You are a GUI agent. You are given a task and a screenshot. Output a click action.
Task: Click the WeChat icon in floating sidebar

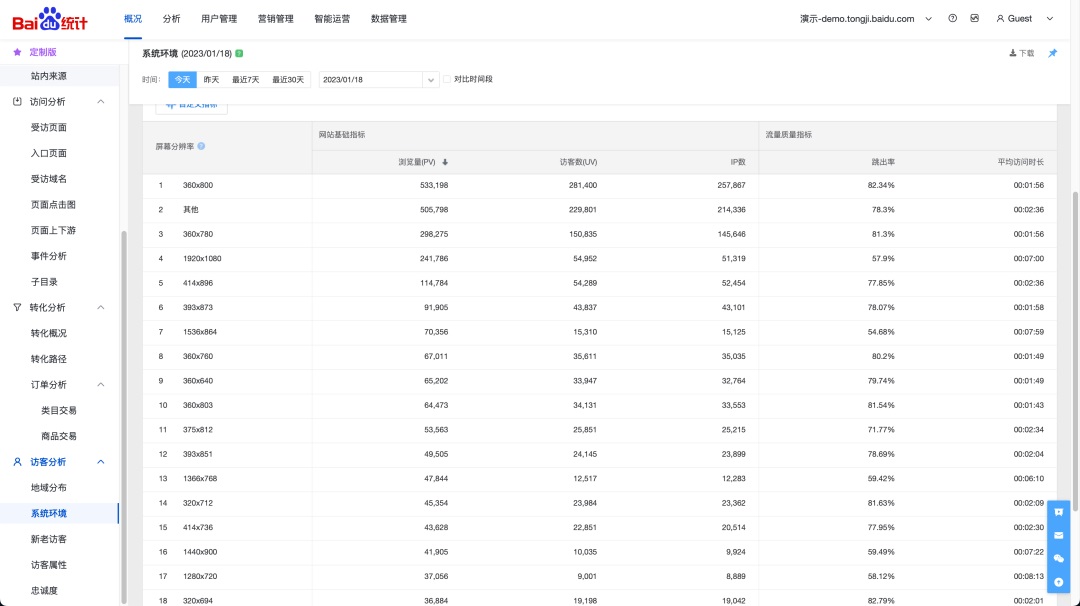(x=1059, y=558)
